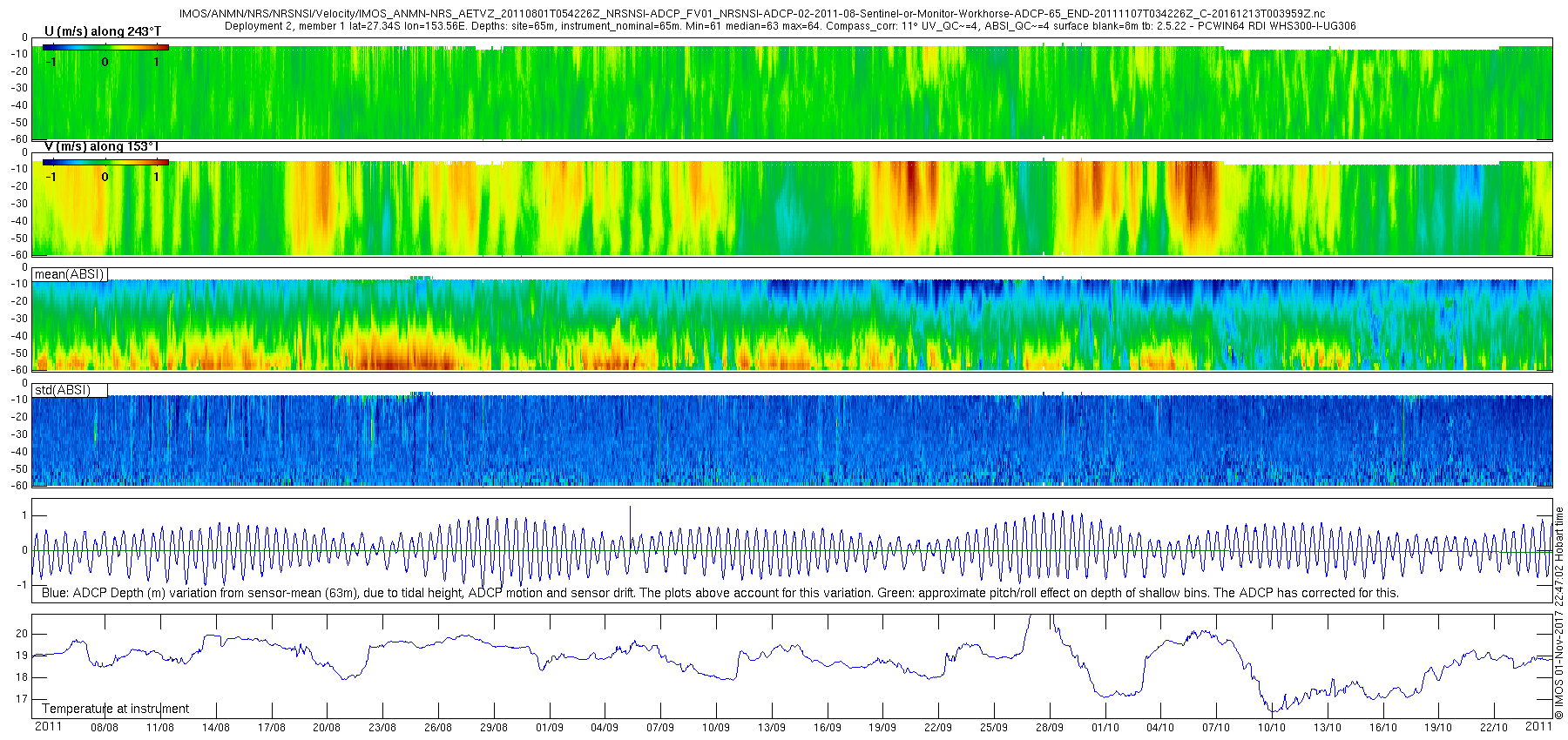Click the '16/10' date tick label
1568x740 pixels.
(1383, 728)
